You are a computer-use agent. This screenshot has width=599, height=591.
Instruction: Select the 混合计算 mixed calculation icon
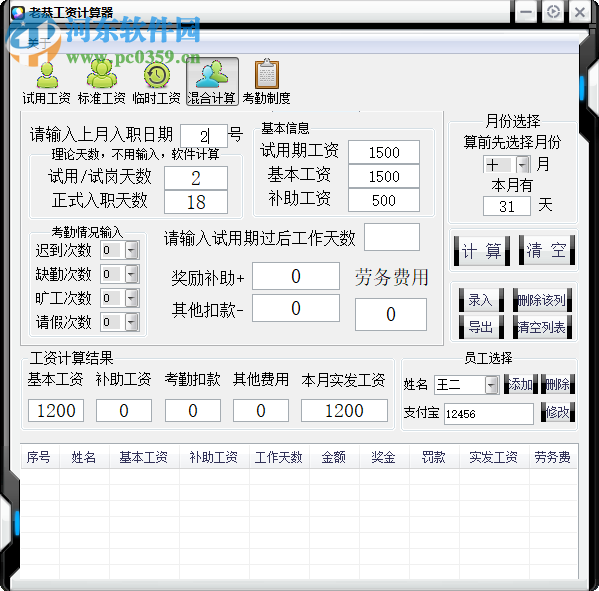click(x=212, y=82)
